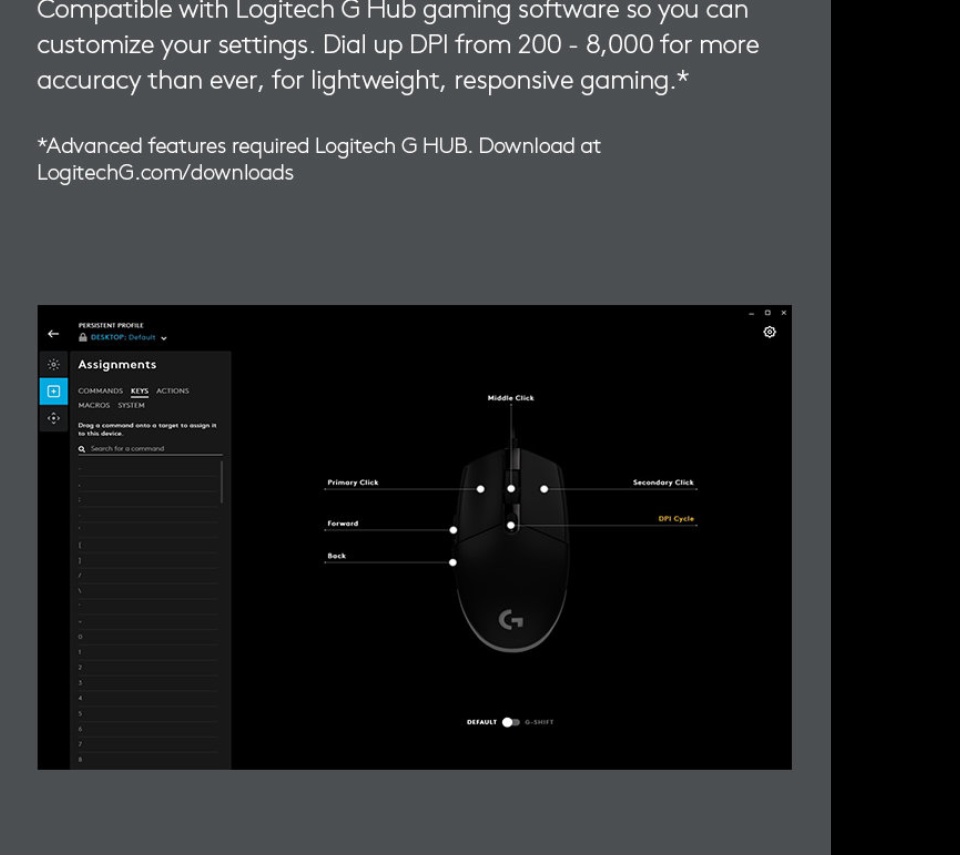Switch to the ACTIONS tab

tap(172, 391)
